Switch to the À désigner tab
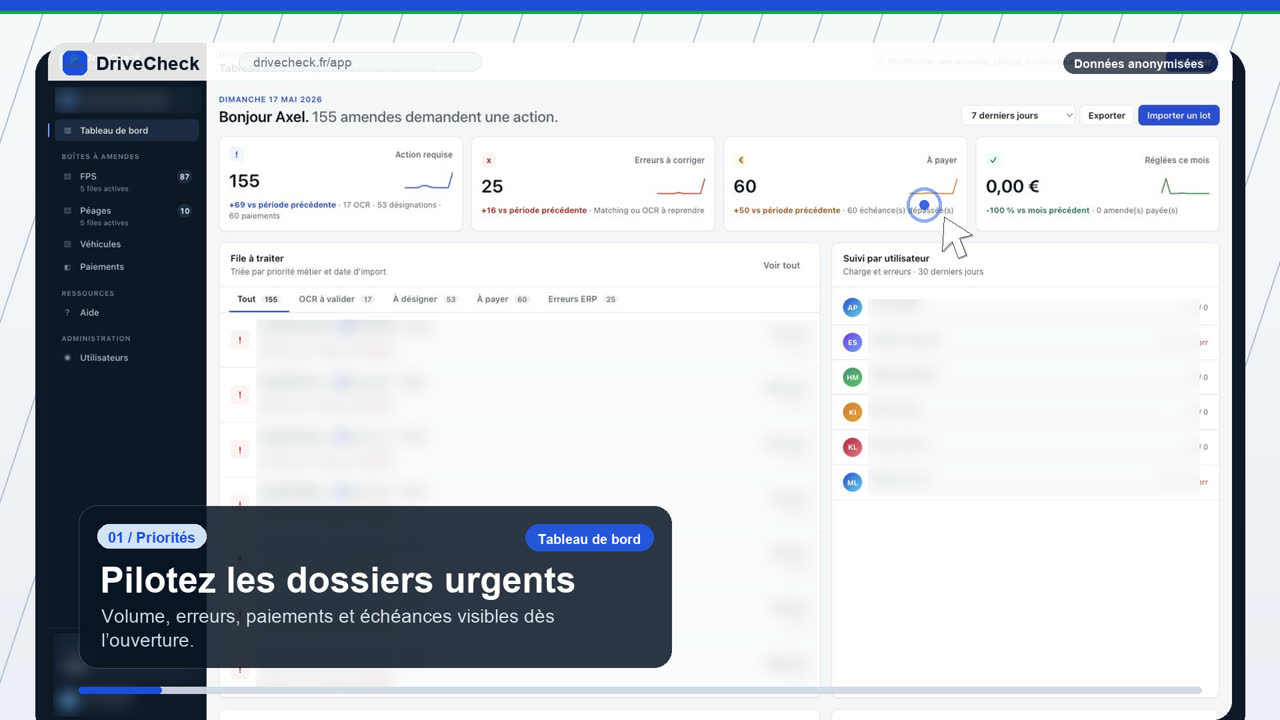This screenshot has width=1280, height=720. 426,299
